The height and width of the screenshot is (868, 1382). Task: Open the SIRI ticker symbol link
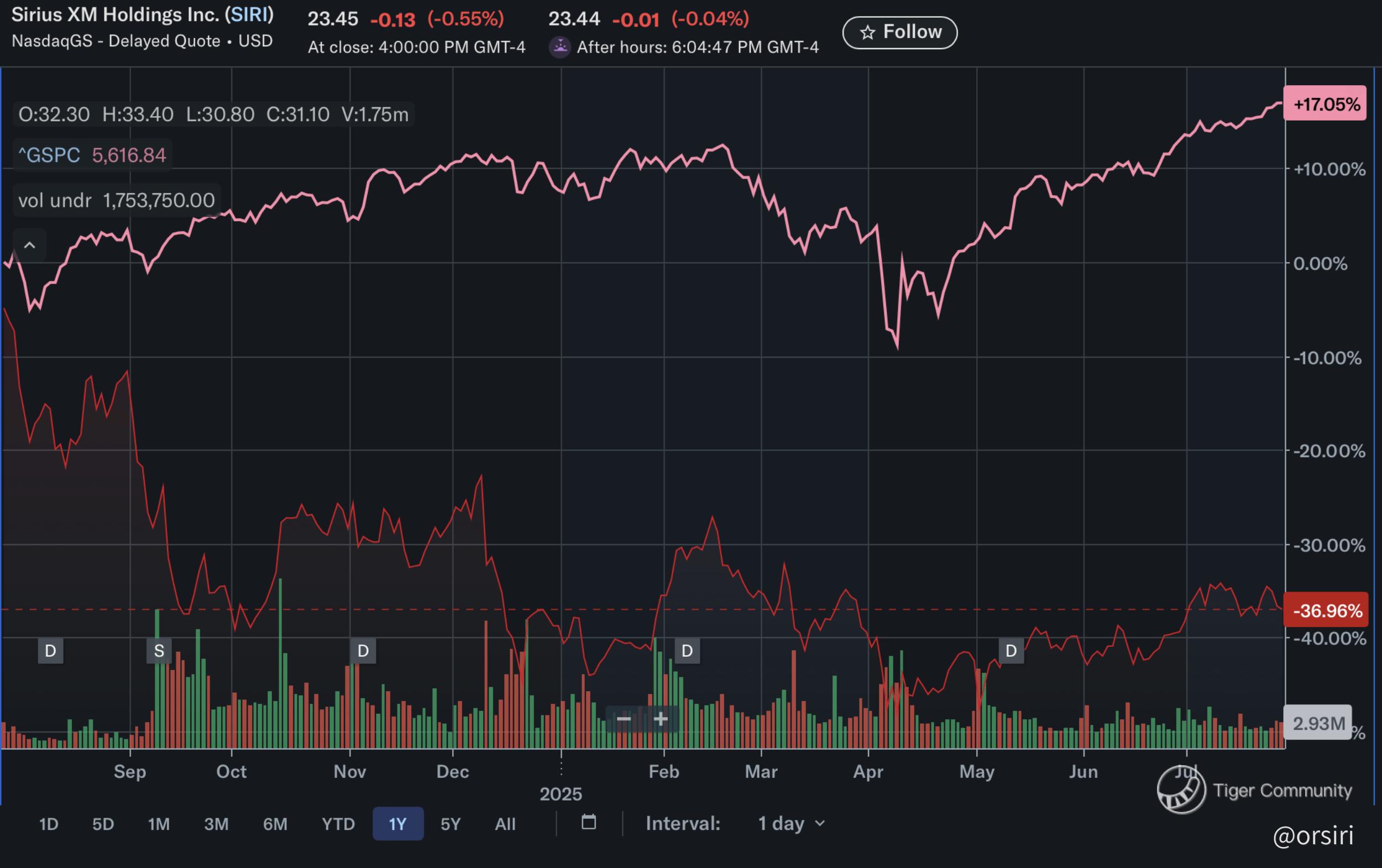point(249,15)
